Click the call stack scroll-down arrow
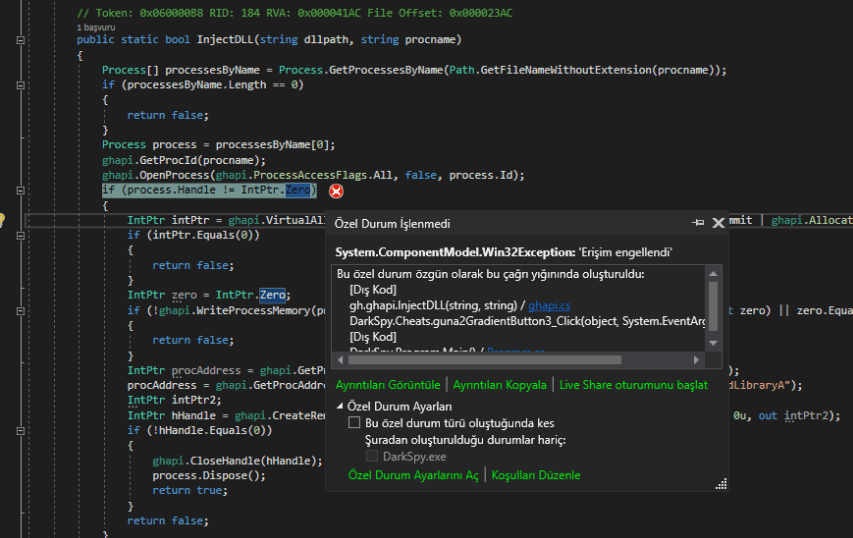 (x=713, y=343)
